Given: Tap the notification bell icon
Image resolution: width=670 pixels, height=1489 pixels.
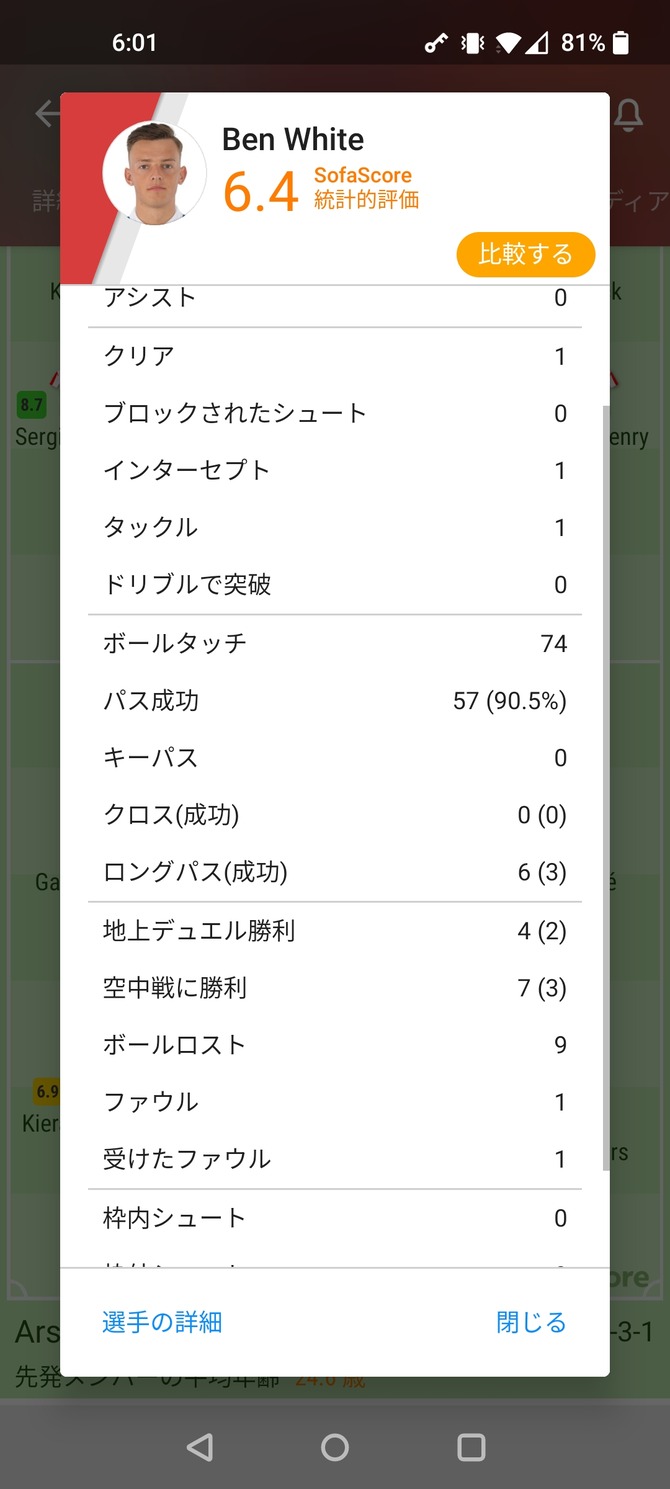Looking at the screenshot, I should 628,116.
